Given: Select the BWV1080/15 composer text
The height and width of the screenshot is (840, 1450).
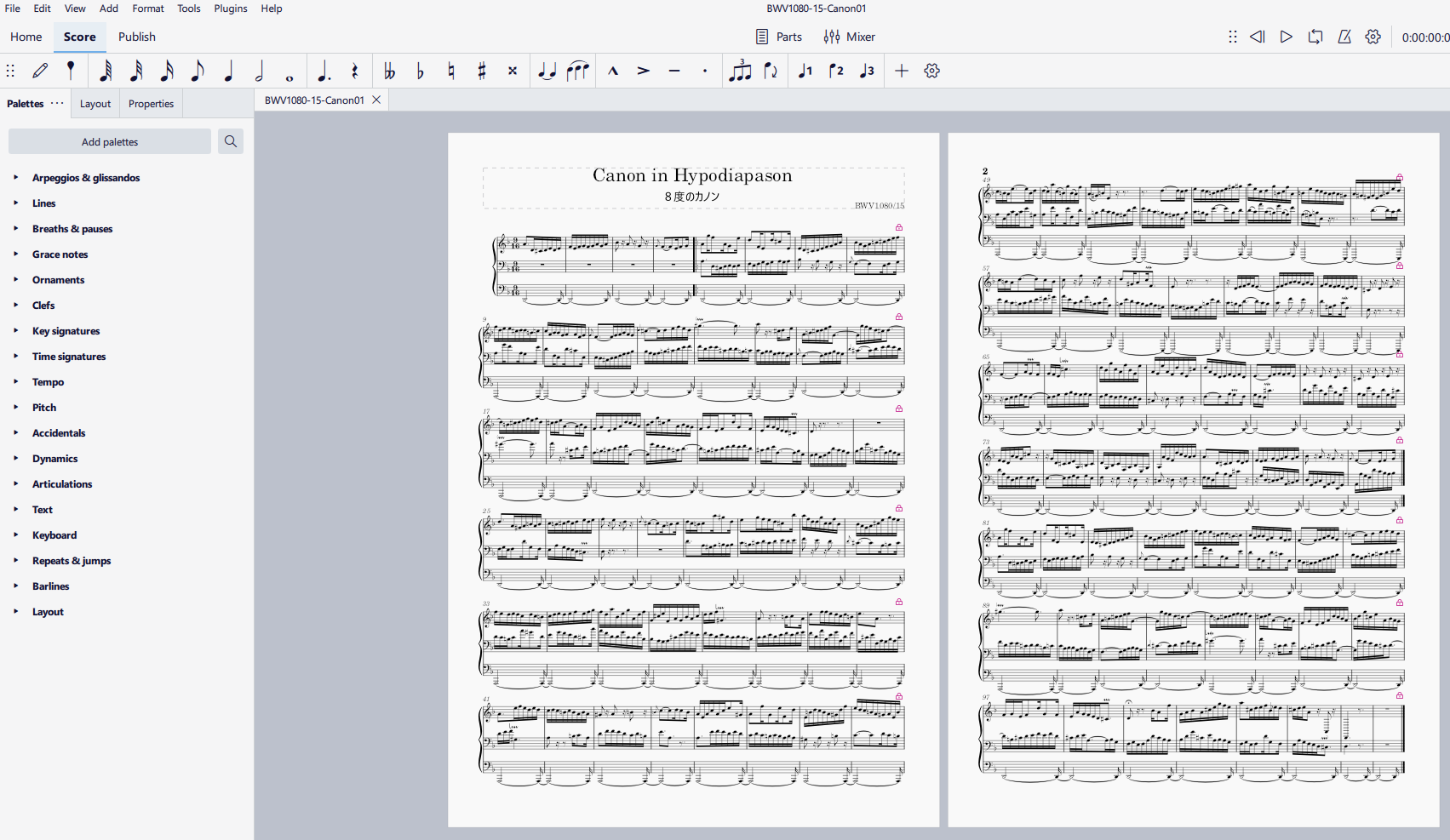Looking at the screenshot, I should point(880,205).
